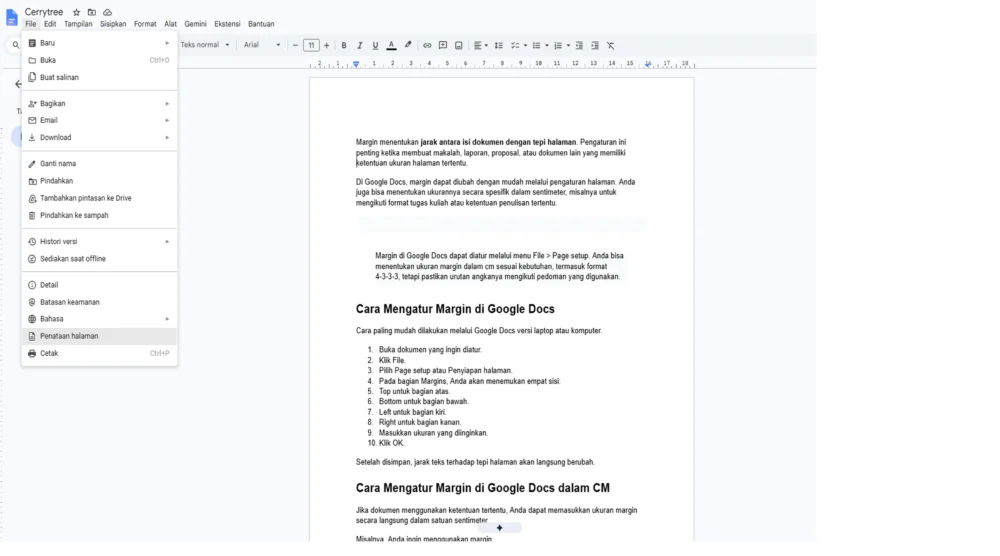Star the Cerrytree document
1000x556 pixels.
point(77,12)
